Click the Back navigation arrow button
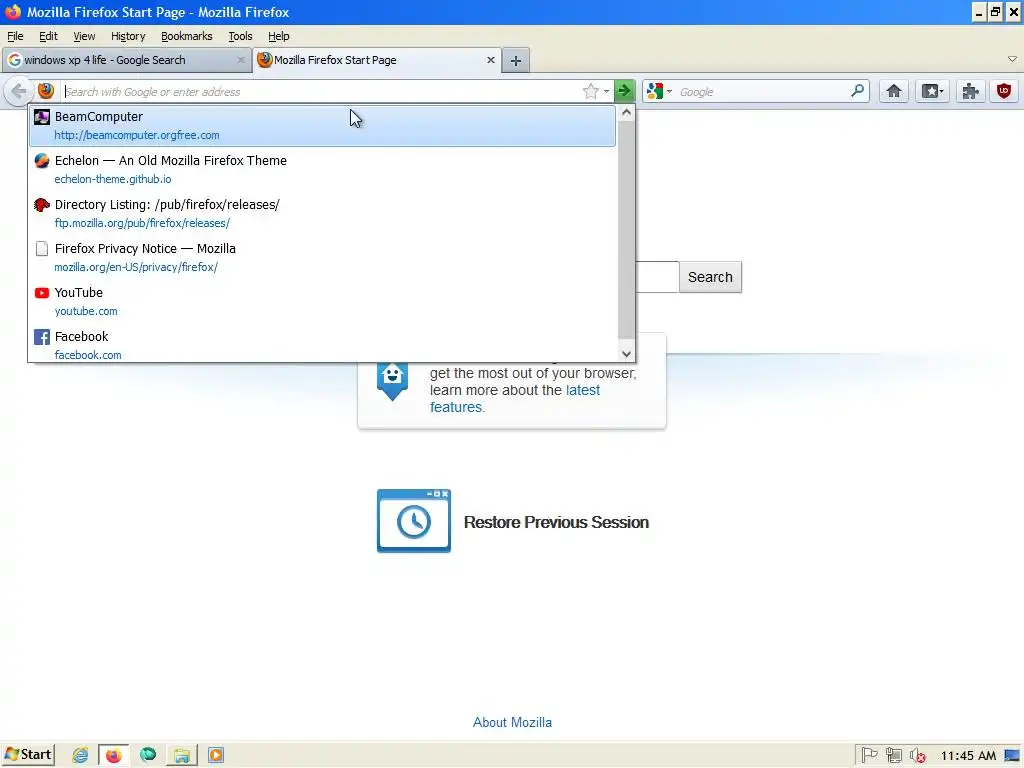 click(x=18, y=91)
